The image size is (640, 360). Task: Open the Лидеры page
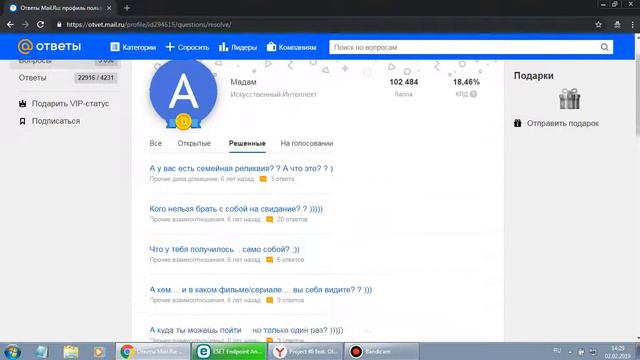pyautogui.click(x=238, y=47)
